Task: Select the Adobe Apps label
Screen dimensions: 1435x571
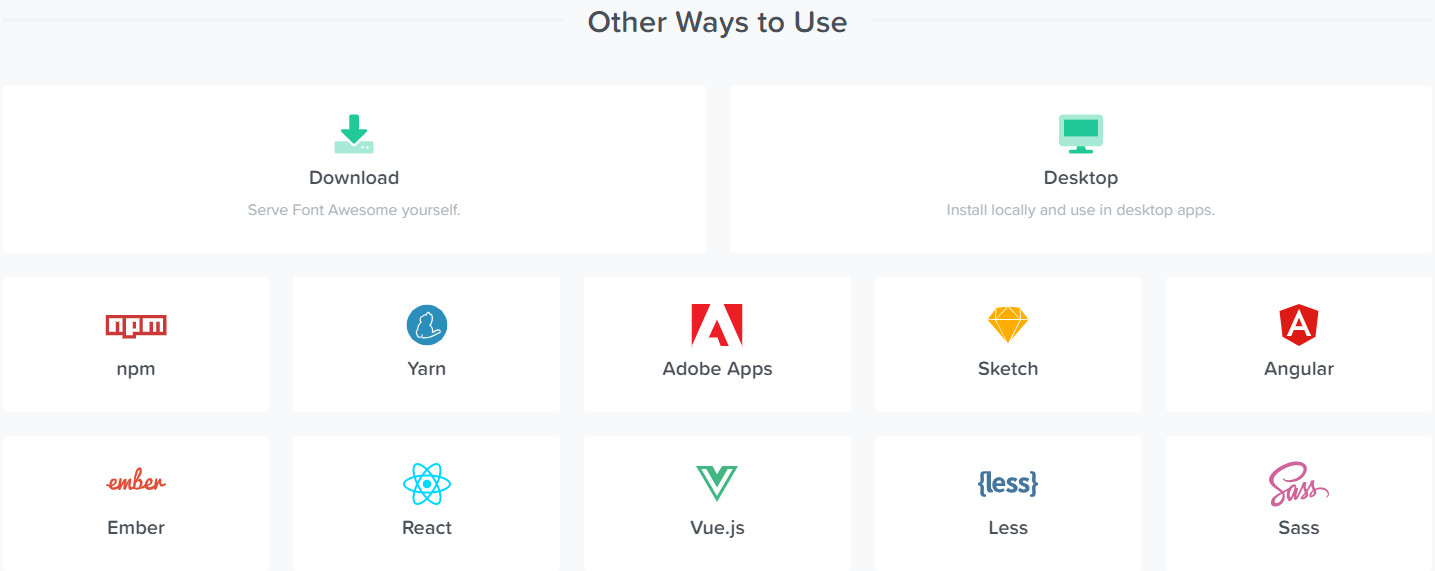Action: click(x=717, y=369)
